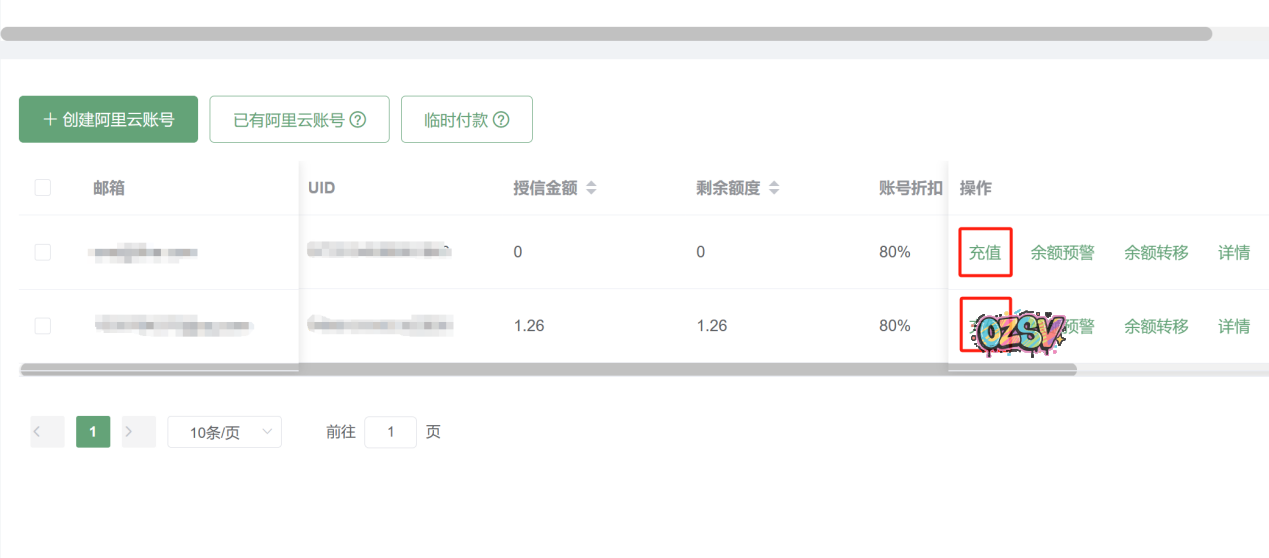The width and height of the screenshot is (1269, 558).
Task: Click 充值 in the first row
Action: click(985, 252)
